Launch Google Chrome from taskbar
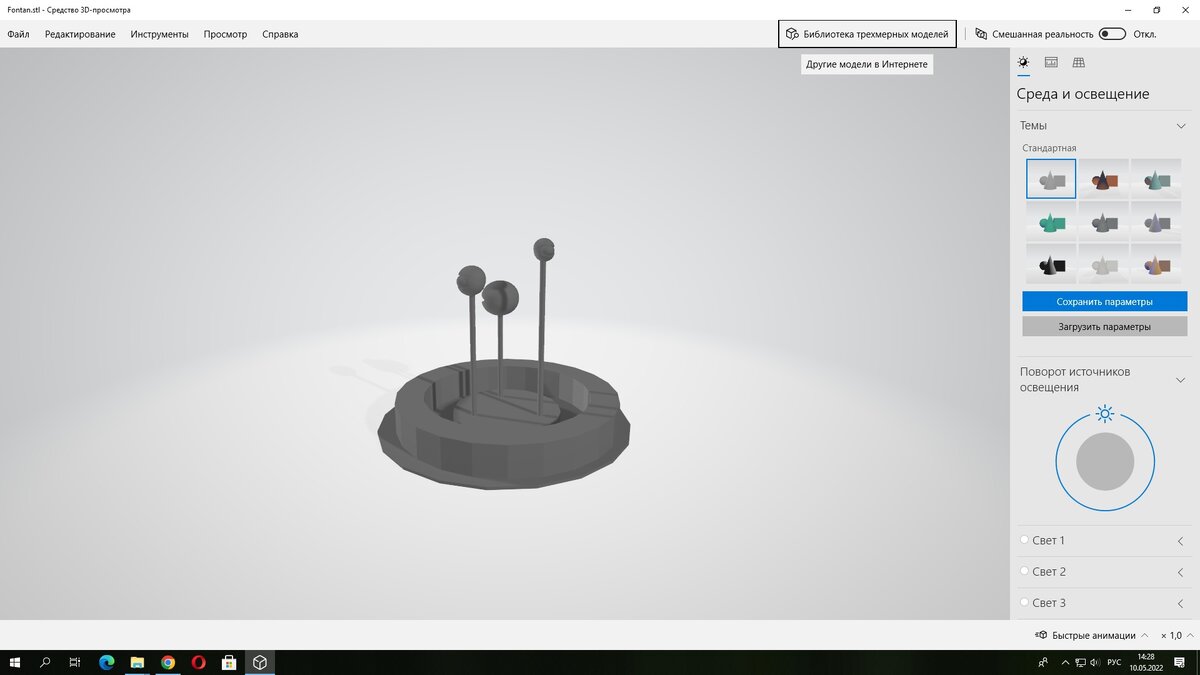This screenshot has height=675, width=1200. pos(168,662)
